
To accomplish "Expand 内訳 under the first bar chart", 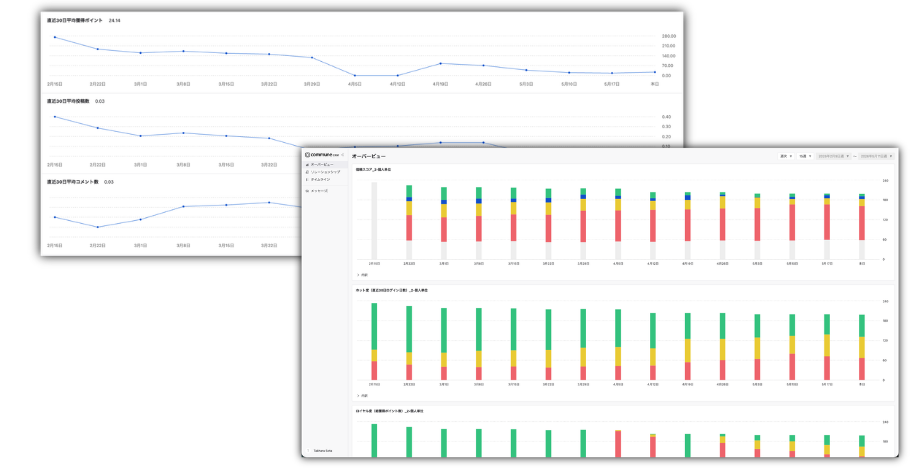I will point(362,275).
